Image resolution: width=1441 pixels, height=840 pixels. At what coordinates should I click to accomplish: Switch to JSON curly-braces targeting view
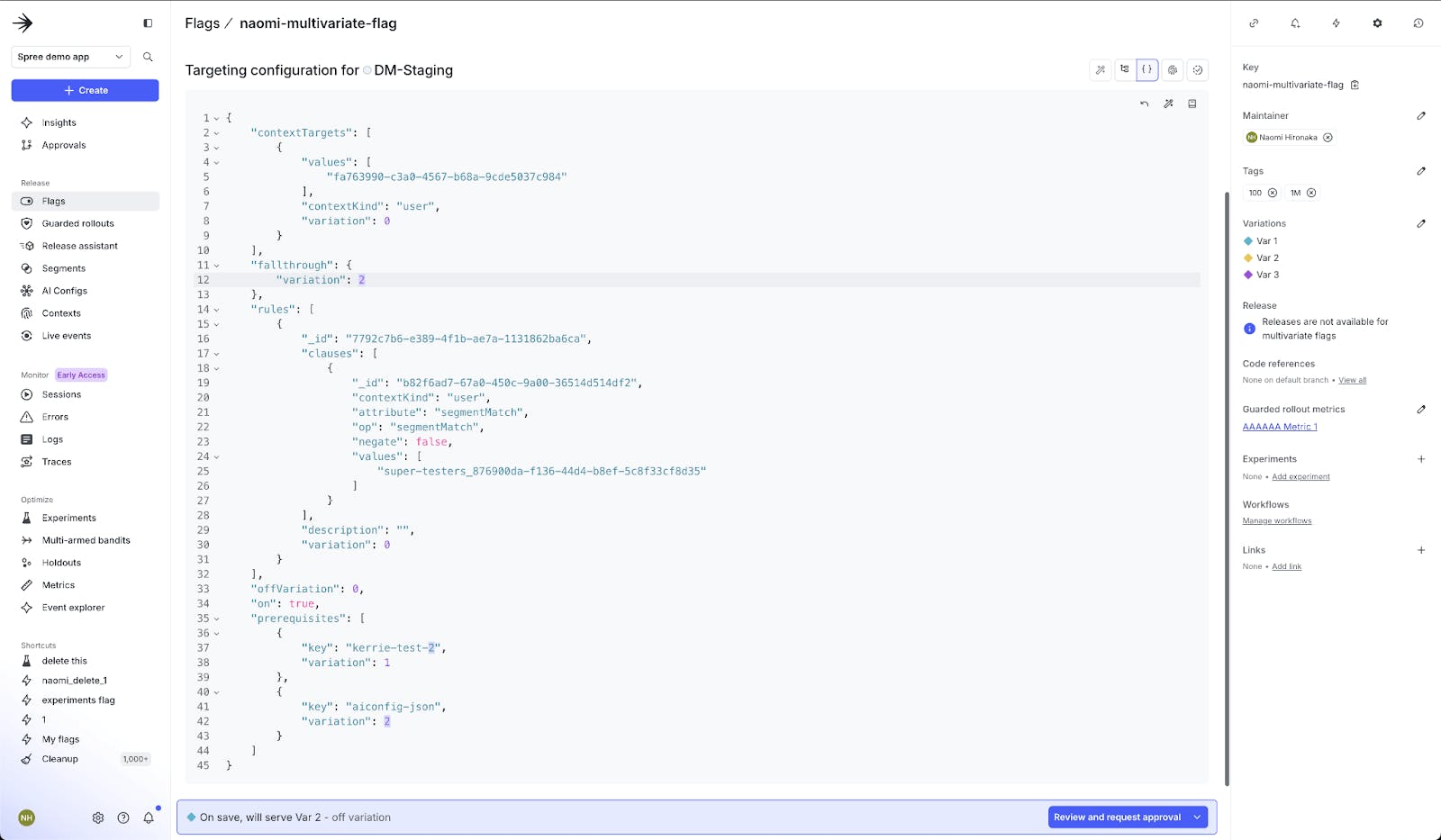coord(1147,69)
